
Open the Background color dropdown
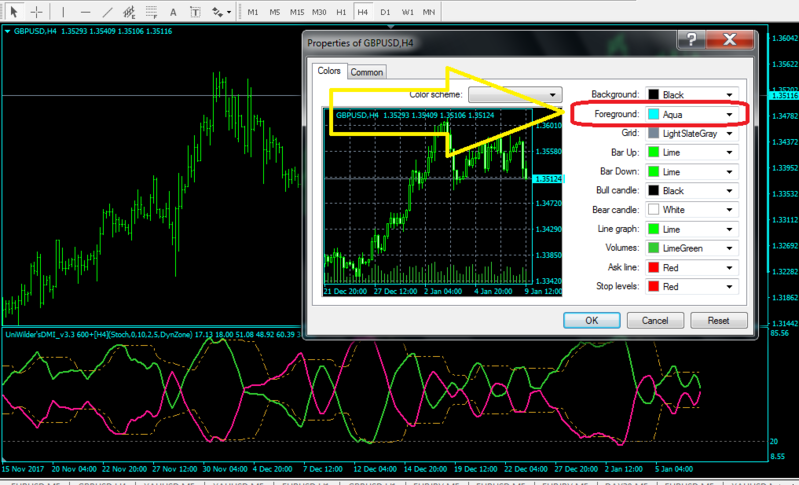[x=691, y=95]
